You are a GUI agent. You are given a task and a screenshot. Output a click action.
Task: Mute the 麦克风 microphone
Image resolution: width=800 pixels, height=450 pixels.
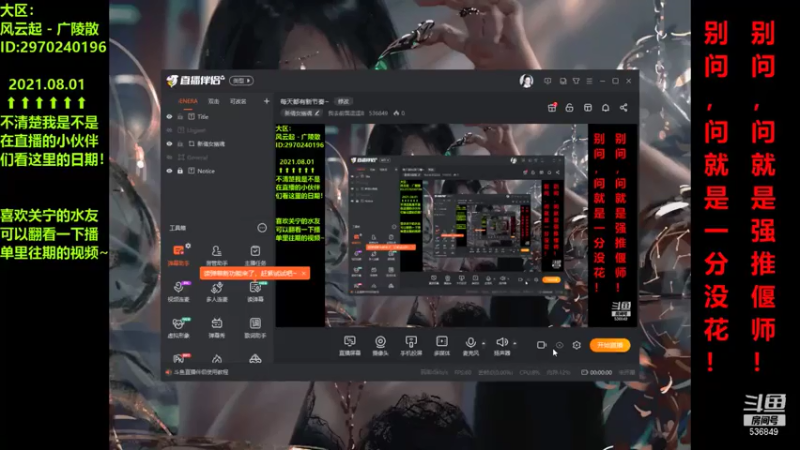[470, 345]
